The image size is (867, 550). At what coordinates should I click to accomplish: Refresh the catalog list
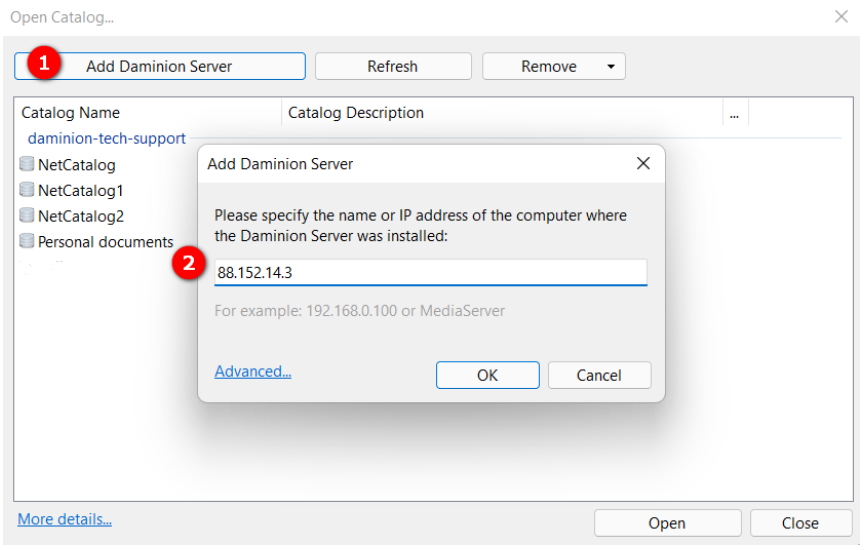point(392,66)
